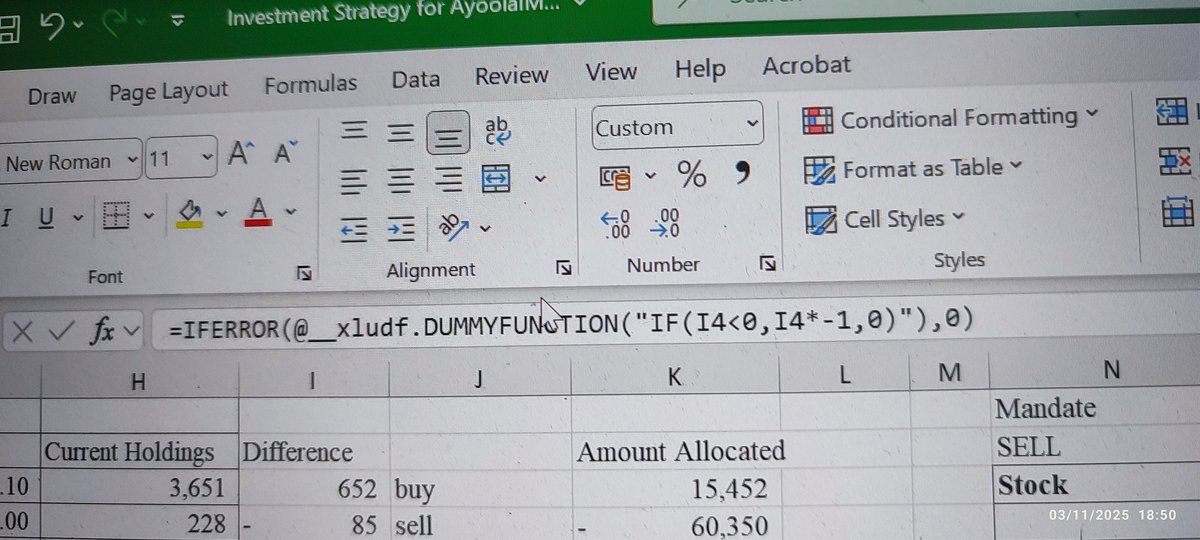Screen dimensions: 1200x540
Task: Open the Draw ribbon tab
Action: click(52, 96)
